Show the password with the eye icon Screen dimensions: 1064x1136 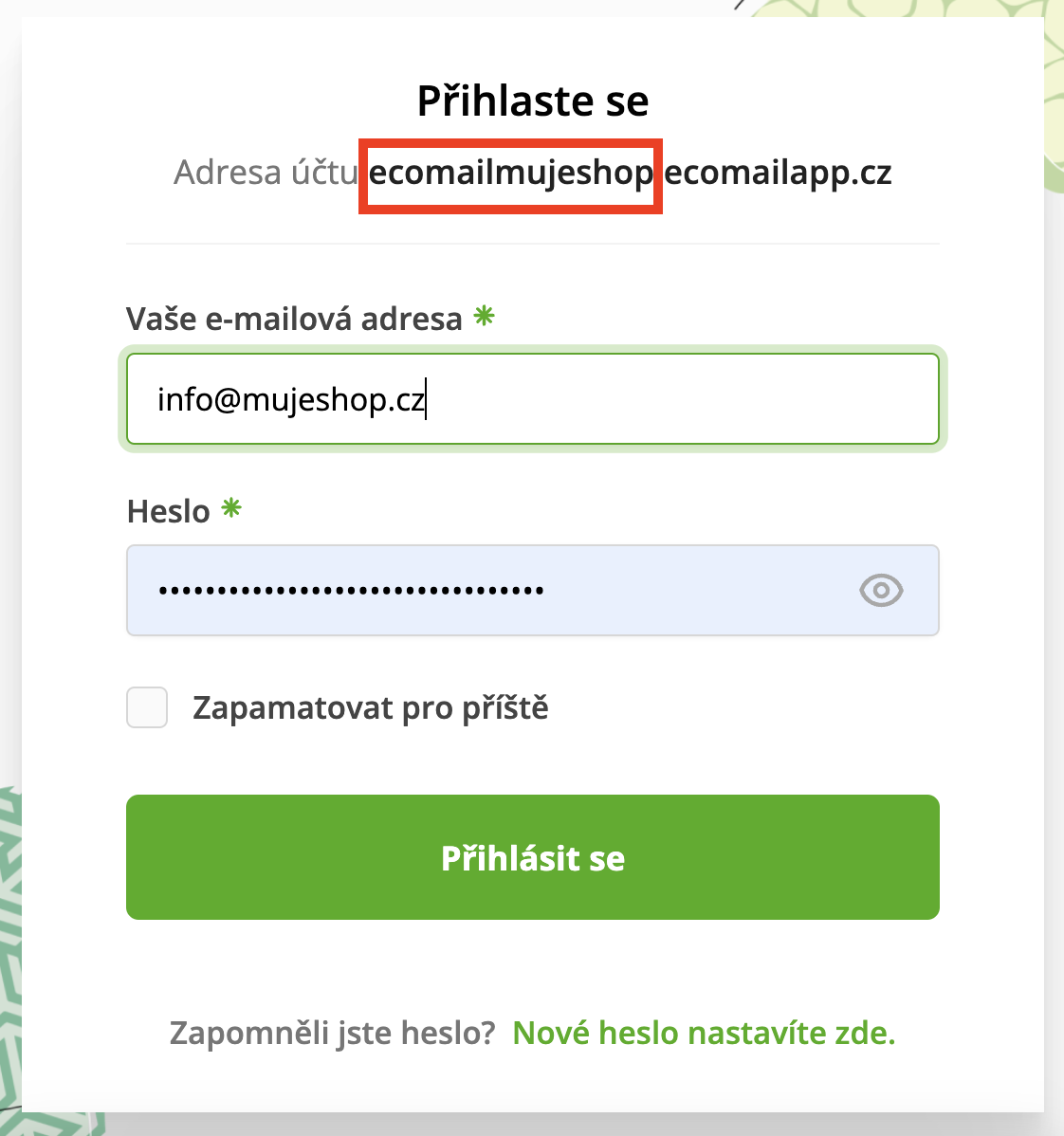[x=881, y=590]
